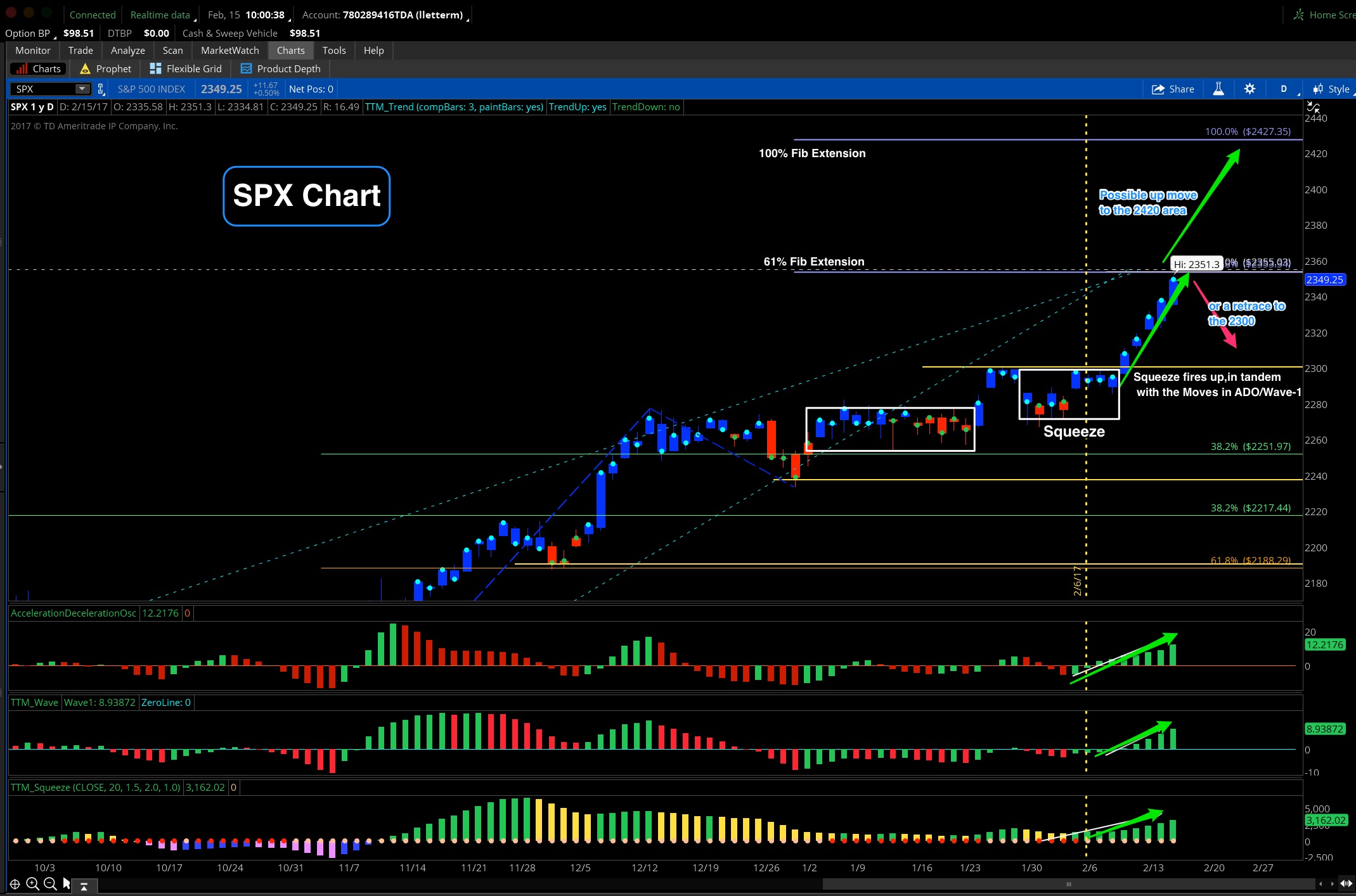This screenshot has width=1356, height=896.
Task: Open the D timeframe dropdown
Action: tap(1284, 89)
